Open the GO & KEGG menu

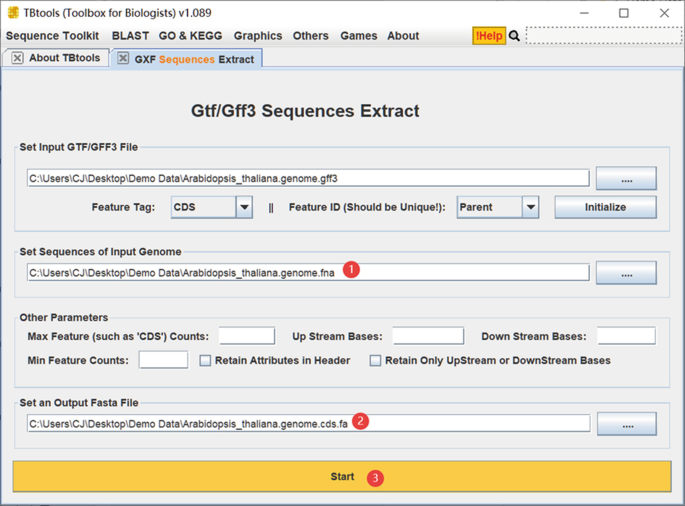[190, 36]
